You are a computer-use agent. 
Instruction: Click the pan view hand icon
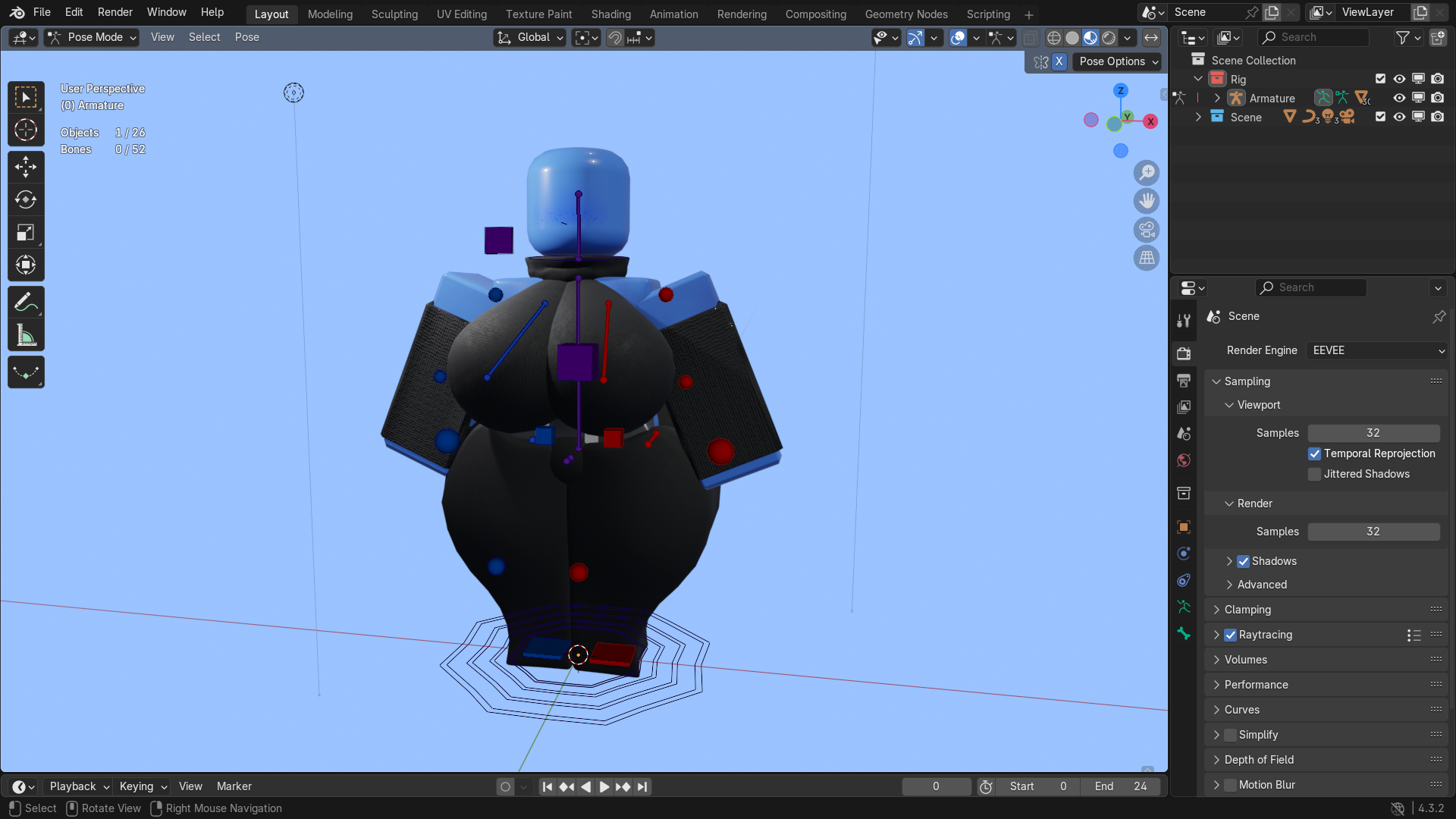point(1147,201)
